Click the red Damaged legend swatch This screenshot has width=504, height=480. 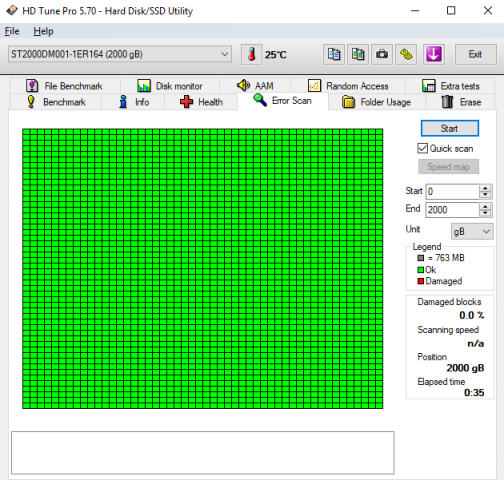point(421,281)
